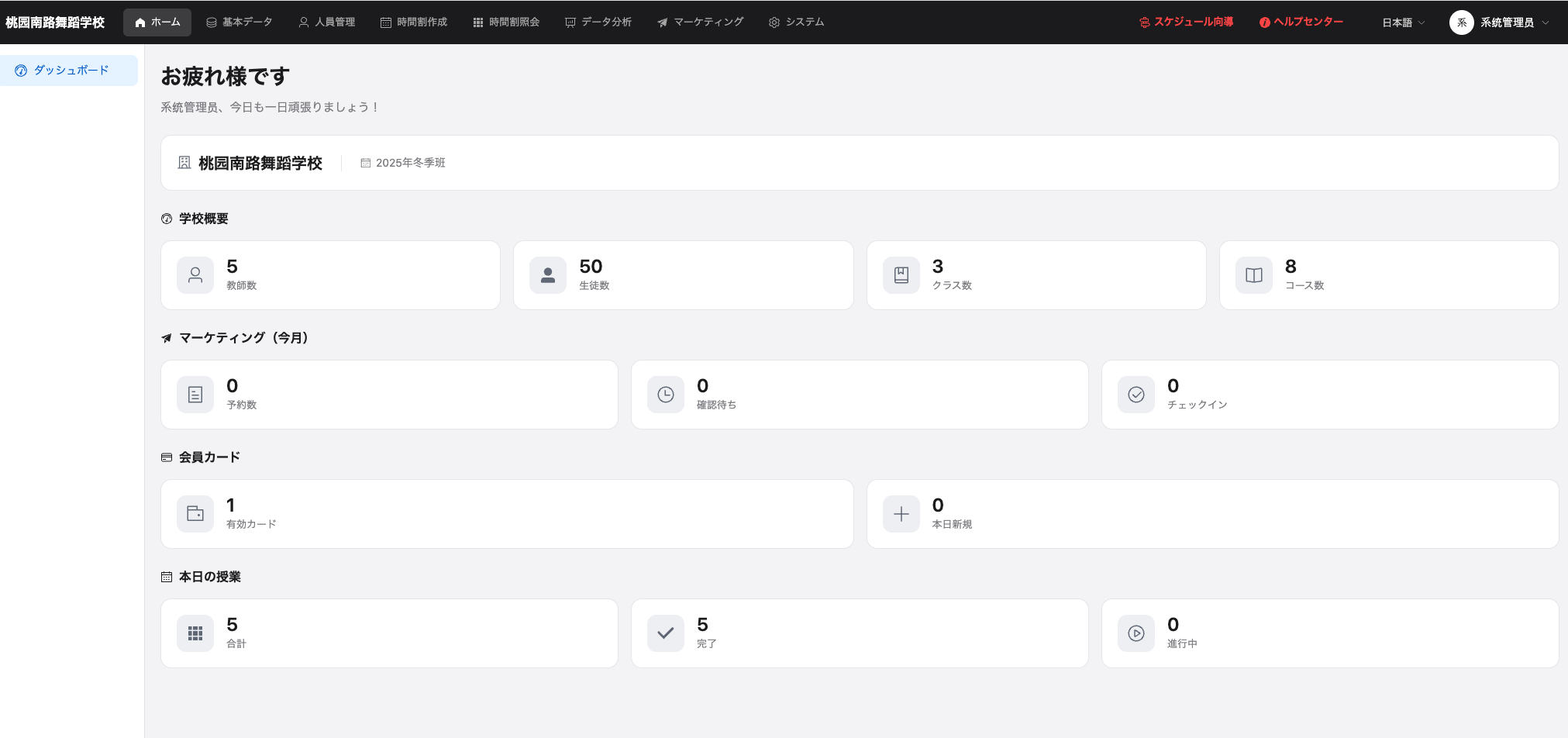1568x738 pixels.
Task: Expand the 系统管理员 user menu
Action: tap(1499, 22)
